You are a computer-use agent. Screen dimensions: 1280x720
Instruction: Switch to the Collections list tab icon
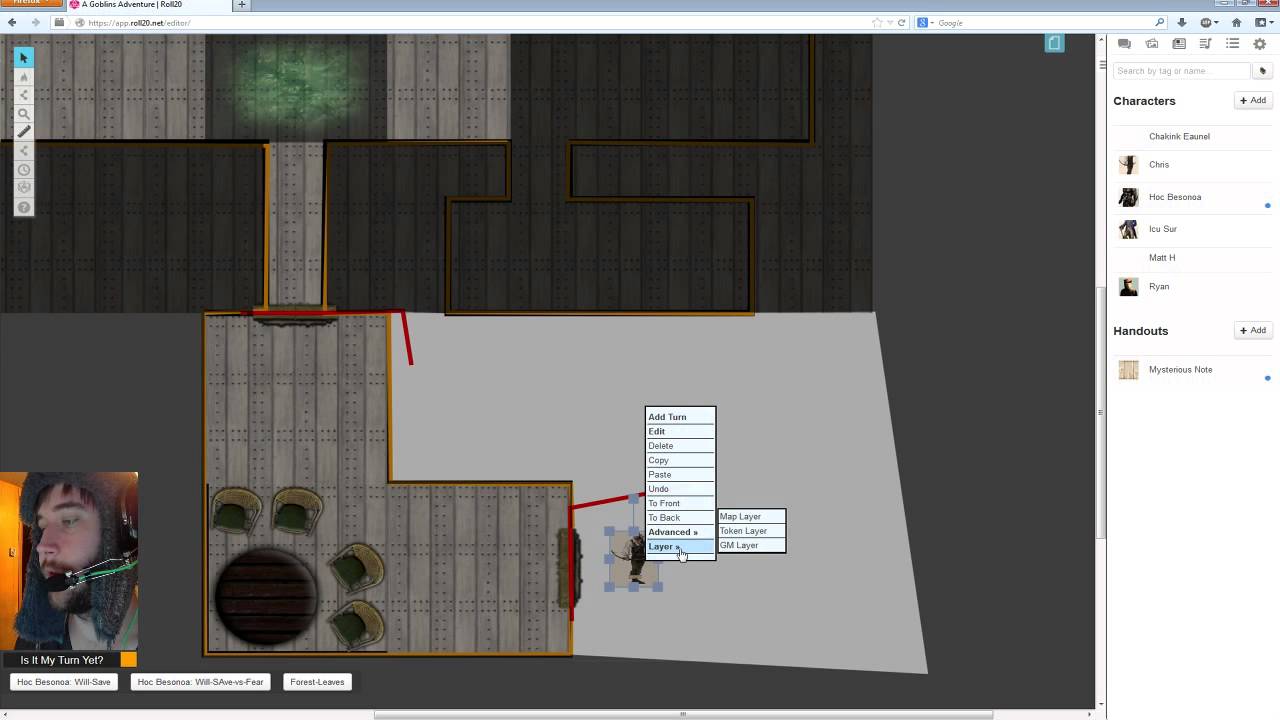[x=1232, y=44]
